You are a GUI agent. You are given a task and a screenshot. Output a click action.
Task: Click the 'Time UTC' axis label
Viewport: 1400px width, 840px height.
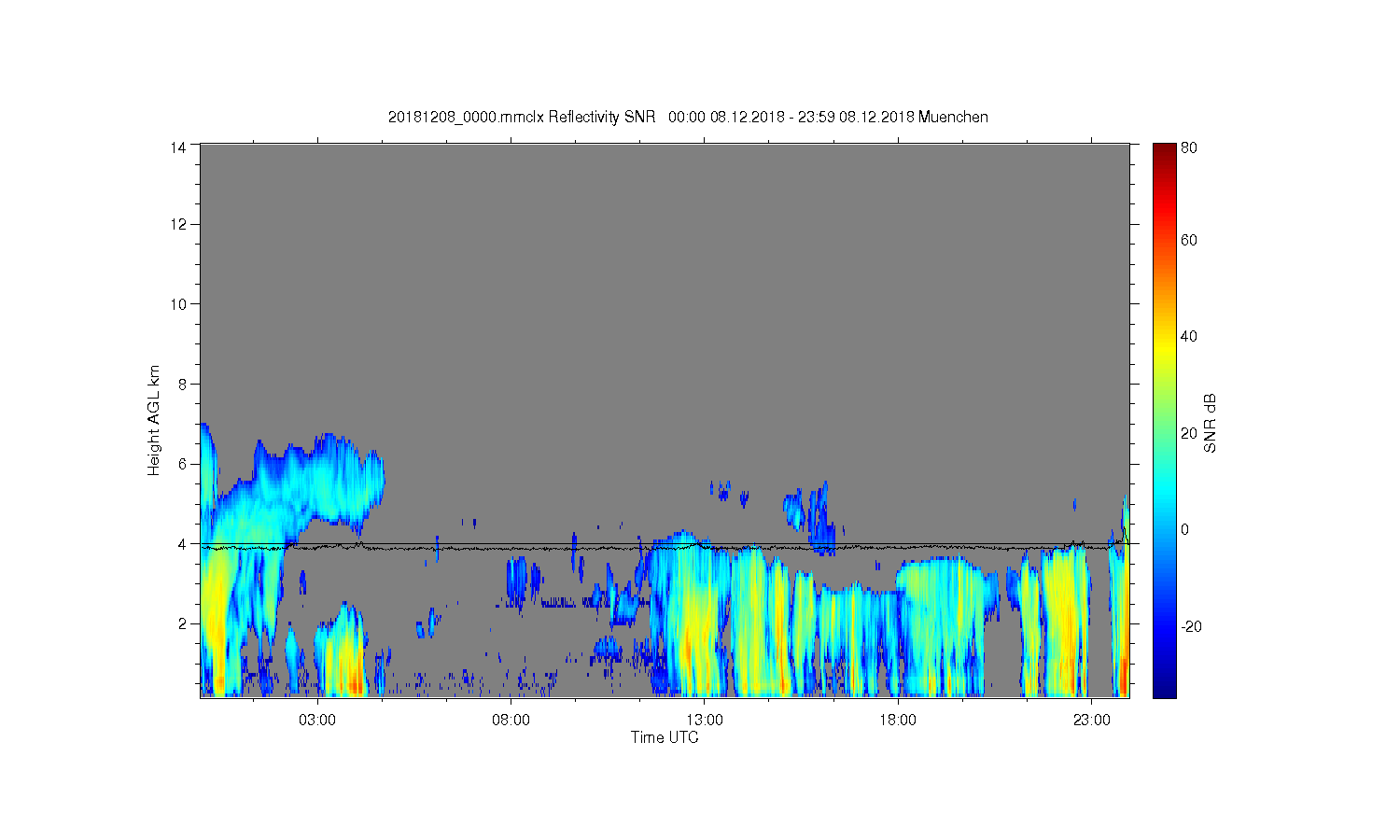664,737
